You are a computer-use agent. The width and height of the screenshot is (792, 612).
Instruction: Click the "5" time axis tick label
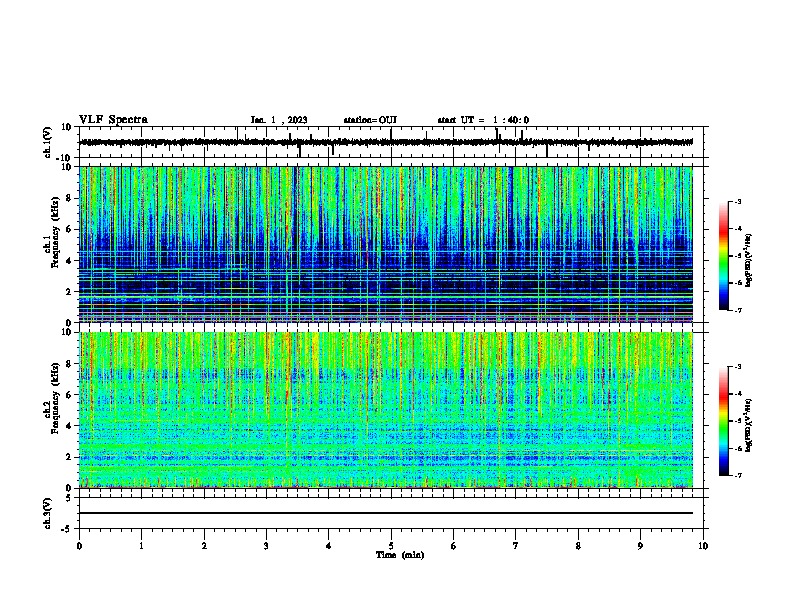391,546
